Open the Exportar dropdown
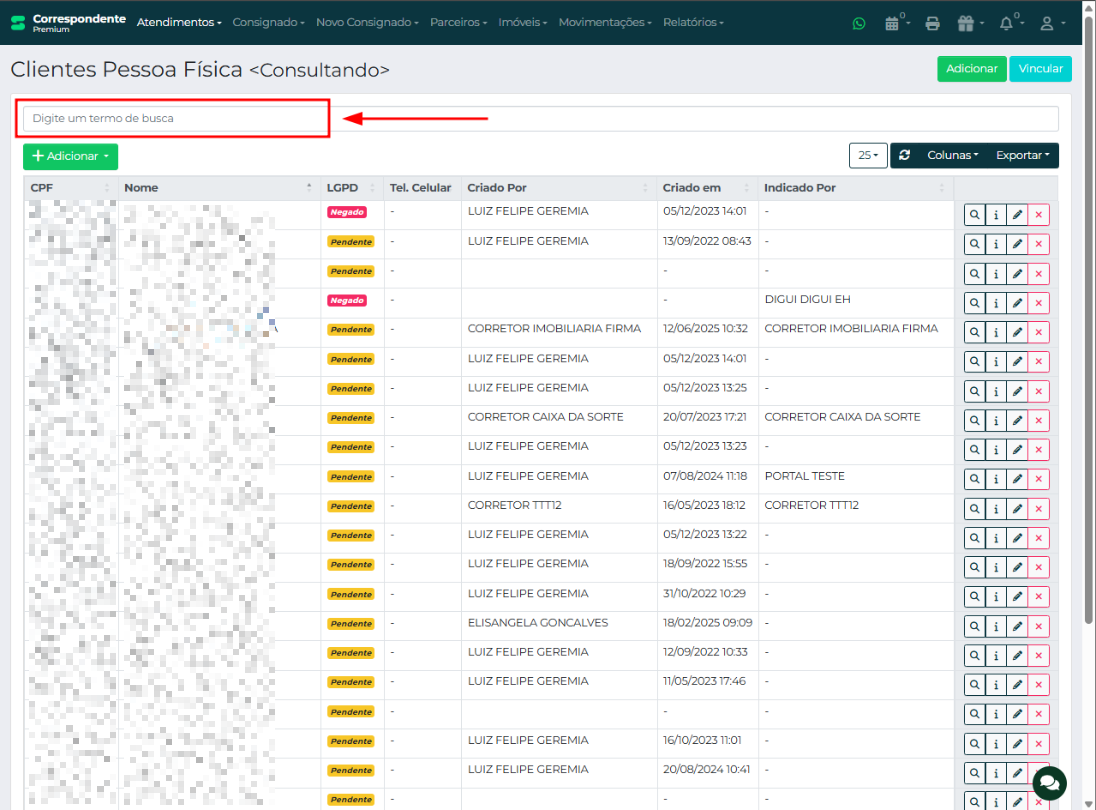Screen dimensions: 1096x810 coord(1022,156)
